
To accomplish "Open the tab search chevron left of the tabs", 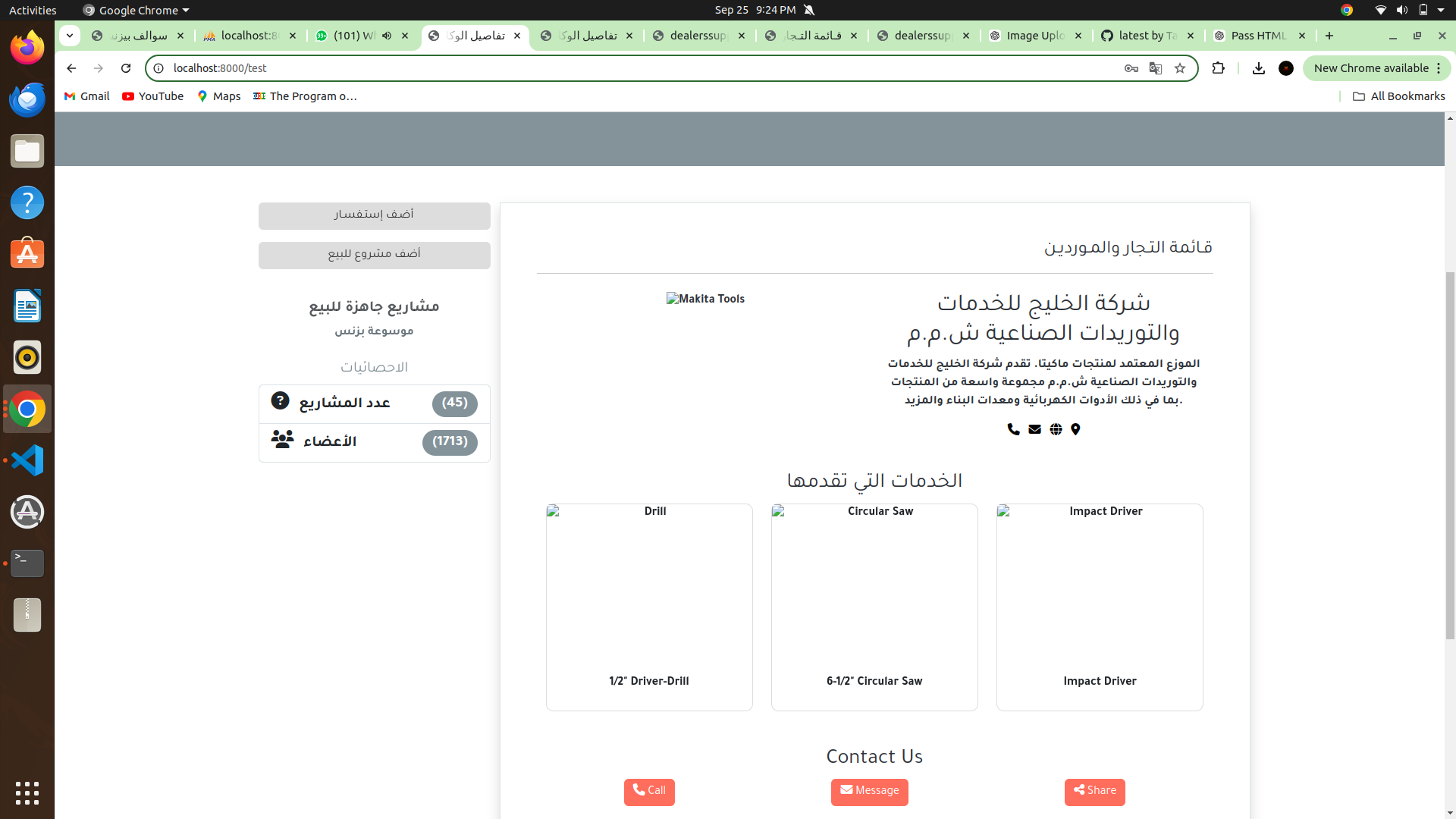I will coord(69,36).
